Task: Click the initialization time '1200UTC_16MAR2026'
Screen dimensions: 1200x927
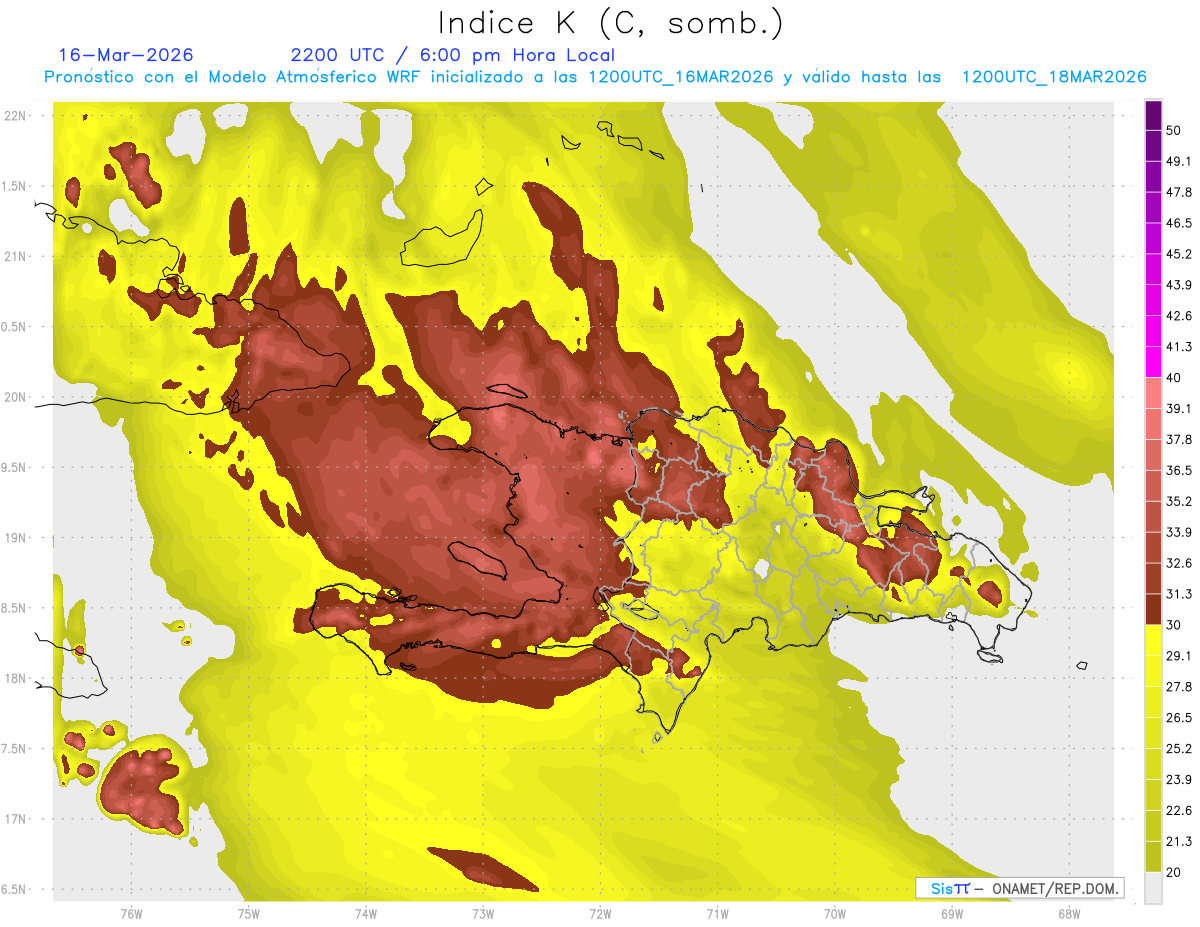Action: (681, 77)
